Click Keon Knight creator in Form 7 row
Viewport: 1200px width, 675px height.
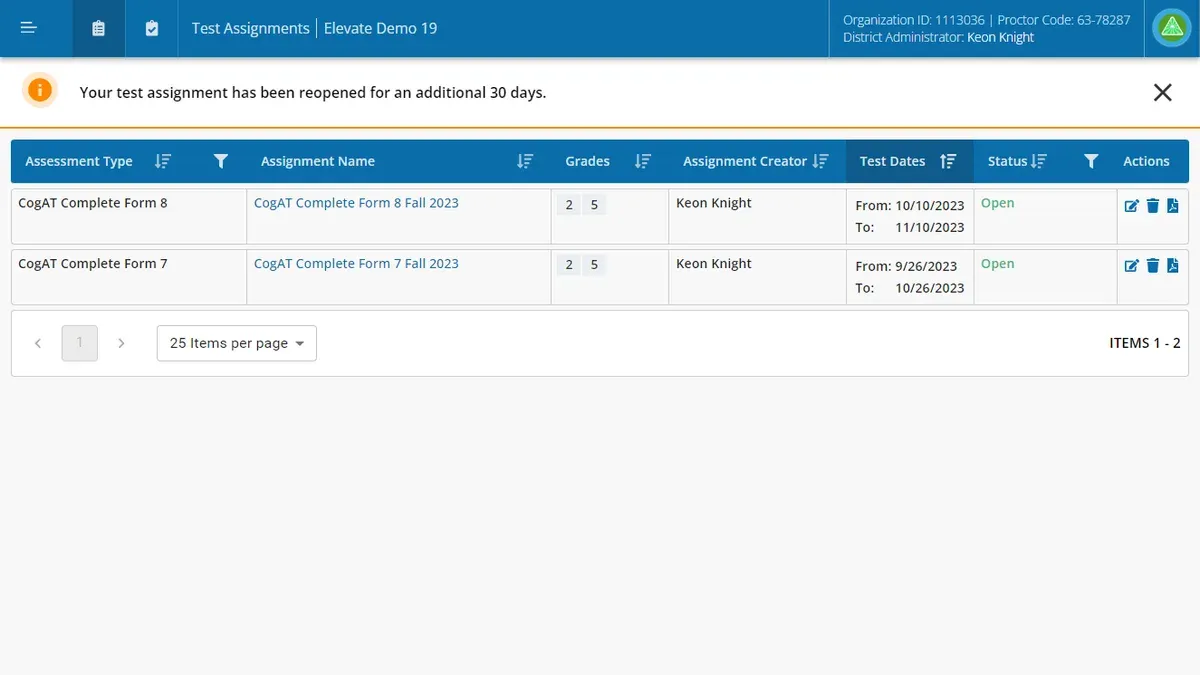(714, 264)
